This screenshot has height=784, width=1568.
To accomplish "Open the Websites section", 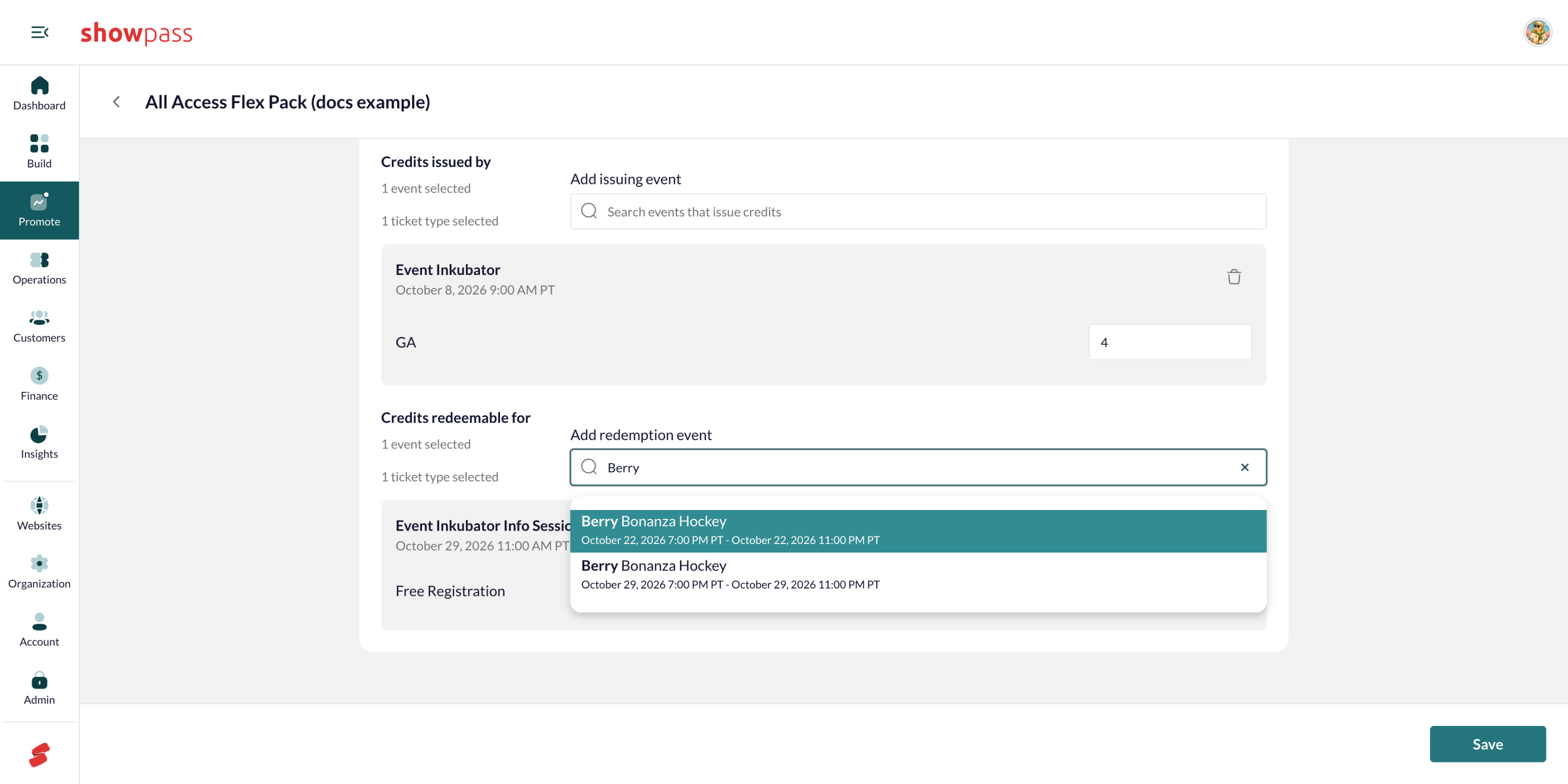I will coord(39,513).
